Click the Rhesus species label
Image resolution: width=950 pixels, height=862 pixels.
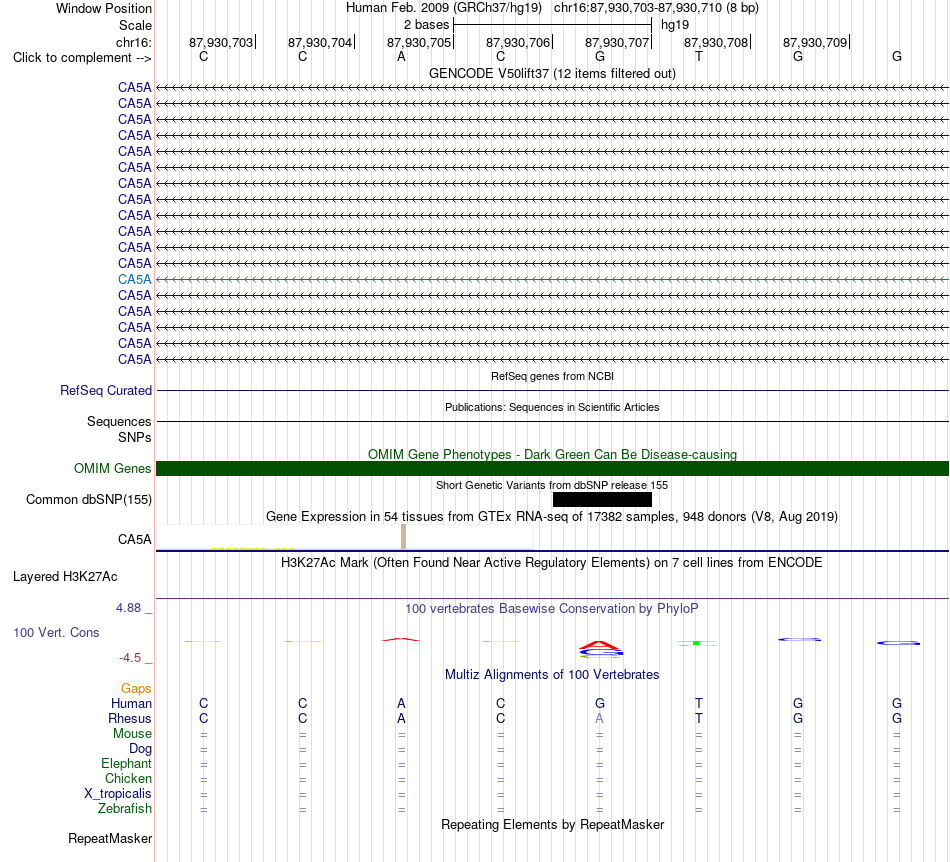click(130, 718)
